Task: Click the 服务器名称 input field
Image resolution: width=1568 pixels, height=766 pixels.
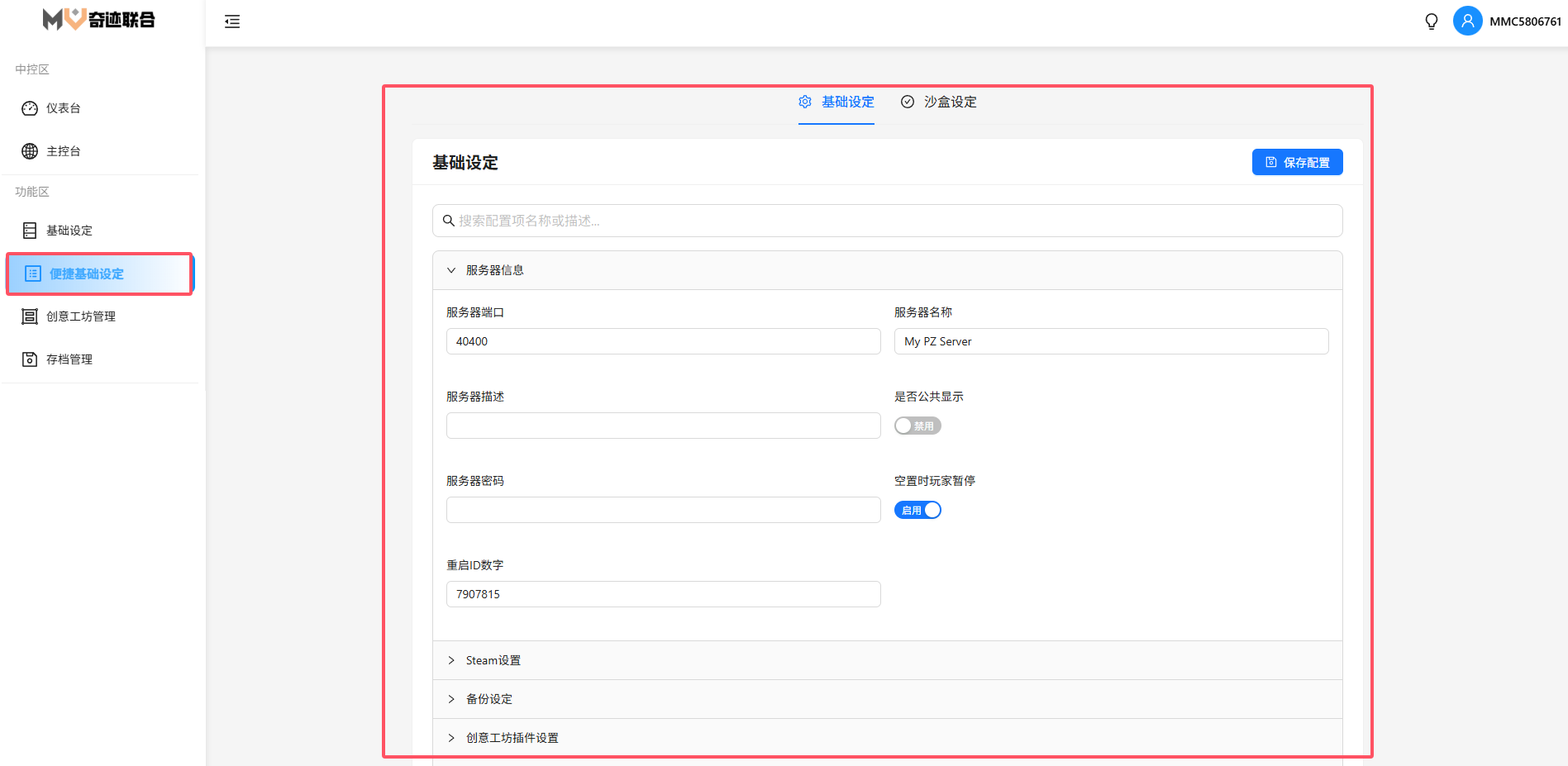Action: click(x=1111, y=341)
